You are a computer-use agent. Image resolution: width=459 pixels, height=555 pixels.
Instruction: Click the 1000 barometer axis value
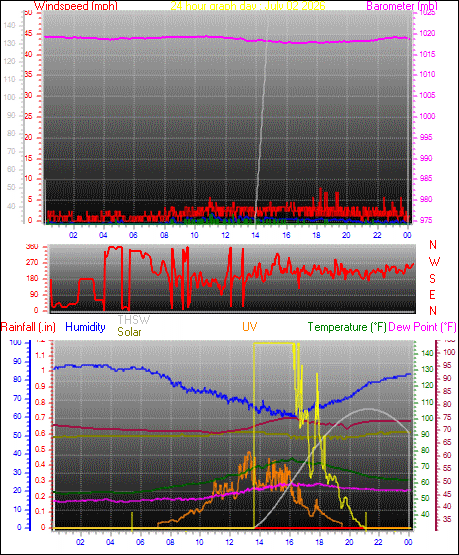click(x=427, y=116)
